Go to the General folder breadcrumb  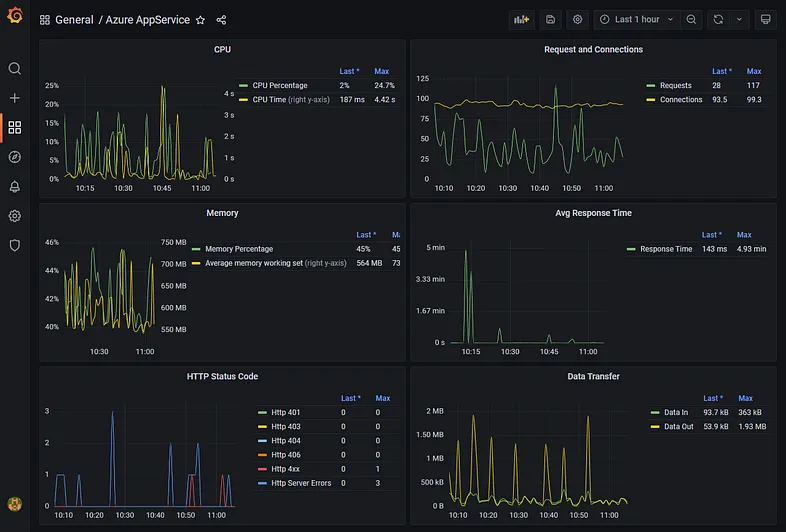(74, 20)
